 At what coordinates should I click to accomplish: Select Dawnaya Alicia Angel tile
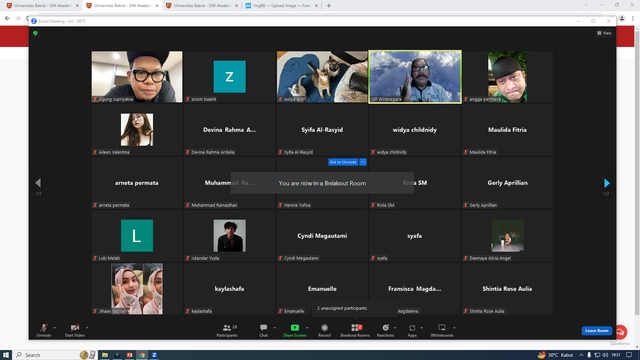pos(507,236)
